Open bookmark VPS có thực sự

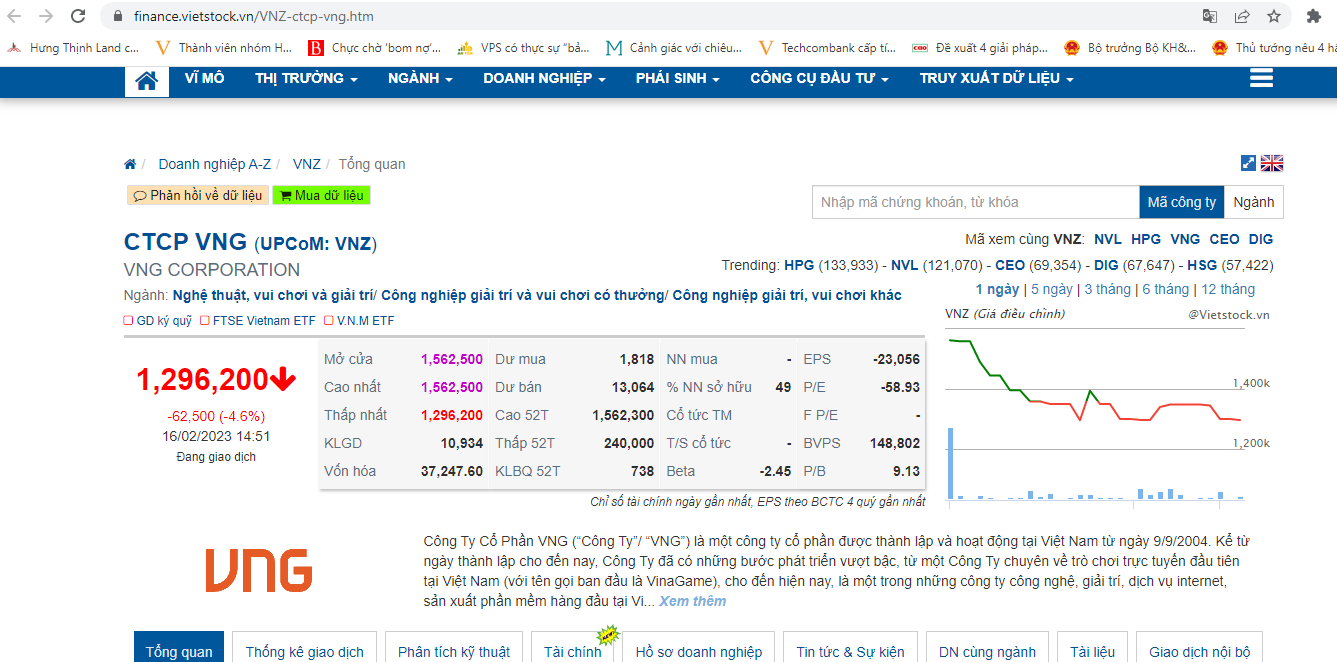[x=524, y=47]
